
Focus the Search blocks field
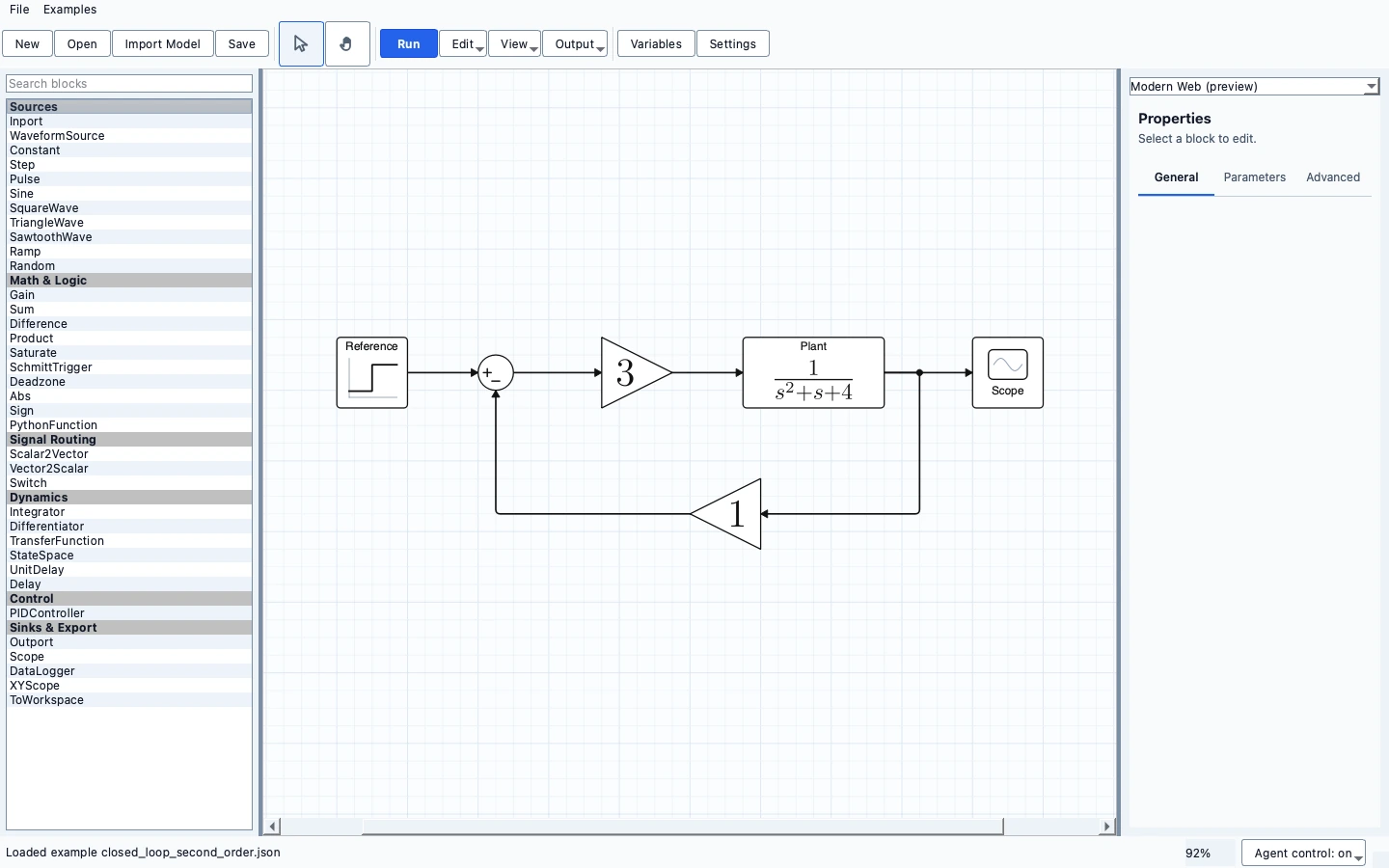click(x=129, y=84)
